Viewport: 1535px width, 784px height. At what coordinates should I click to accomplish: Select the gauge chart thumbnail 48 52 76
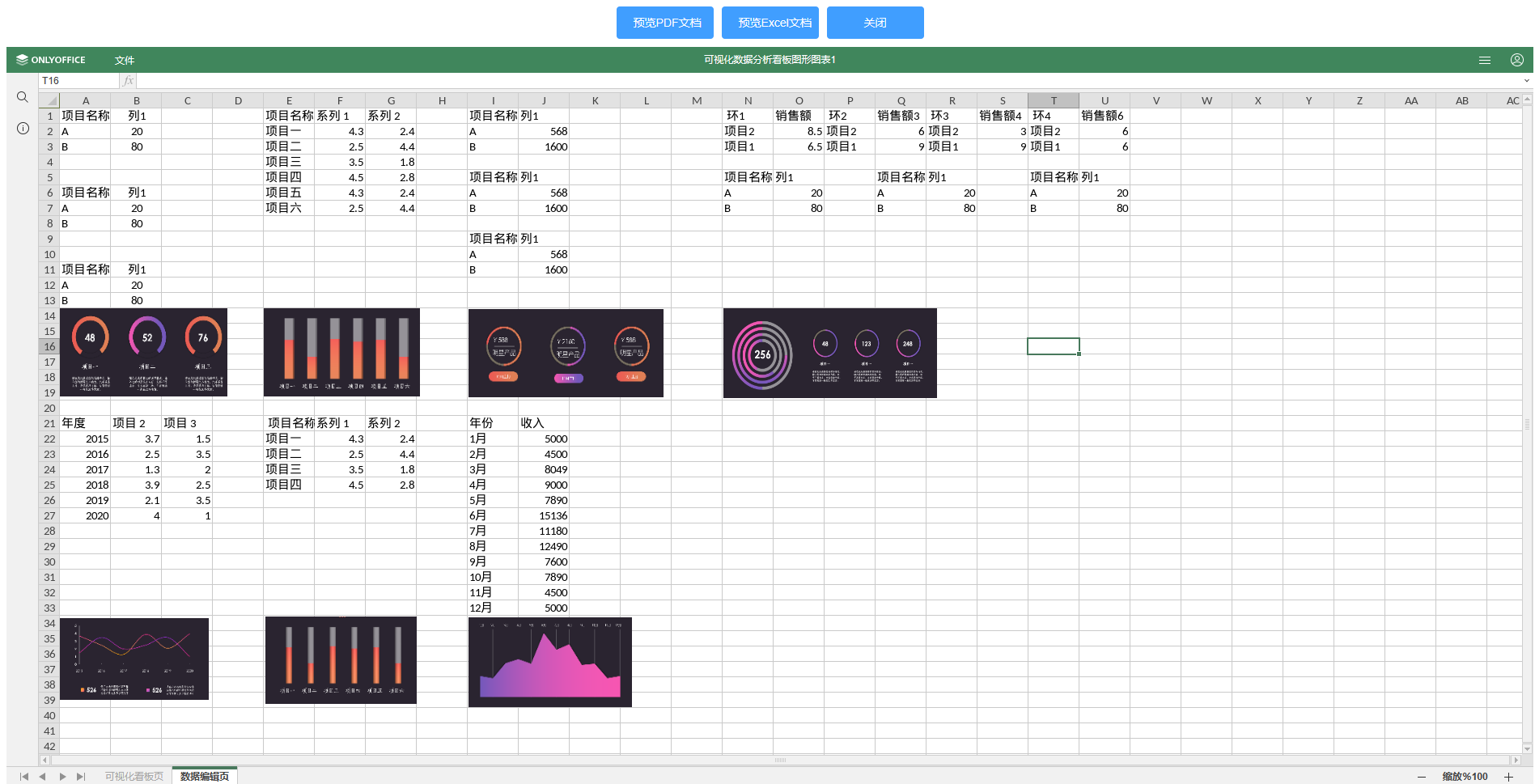point(143,352)
